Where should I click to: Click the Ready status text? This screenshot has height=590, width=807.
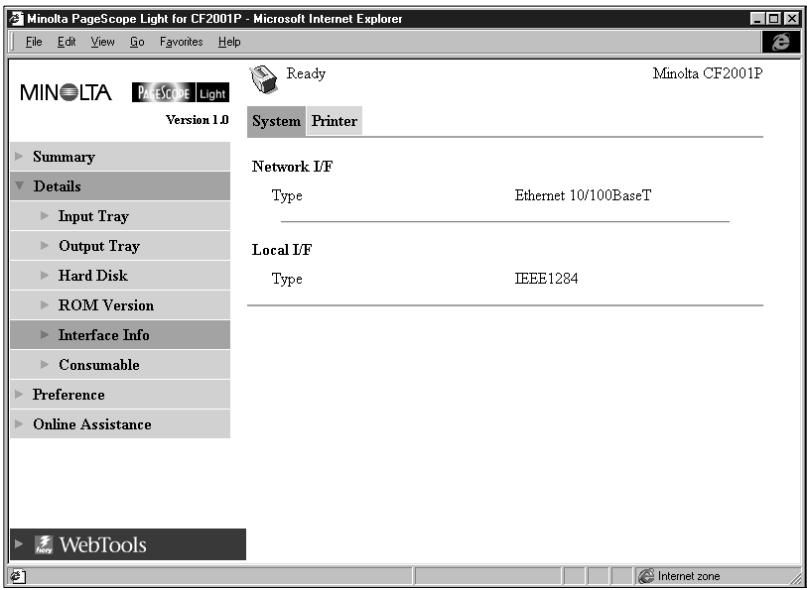click(x=306, y=74)
